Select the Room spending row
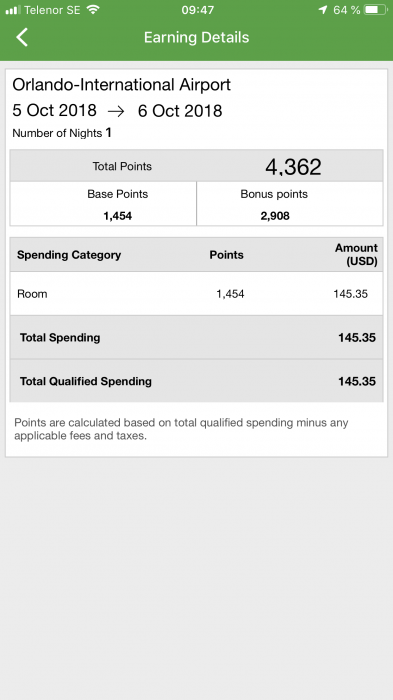 click(196, 294)
